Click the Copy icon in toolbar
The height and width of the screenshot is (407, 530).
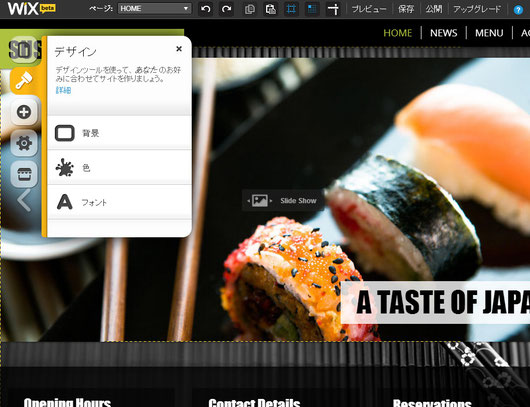click(249, 9)
